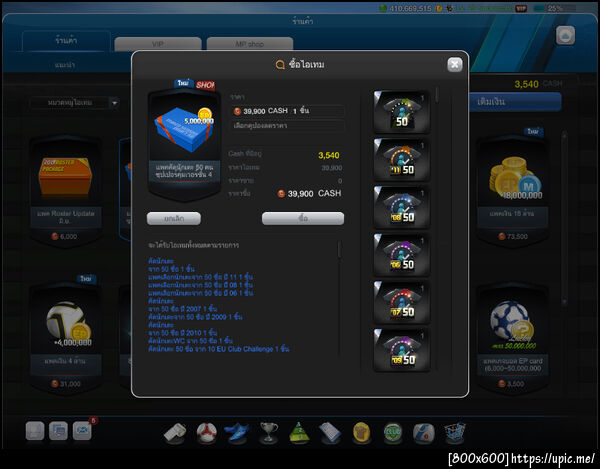
Task: Click the ซื้อ (buy) button
Action: click(303, 218)
